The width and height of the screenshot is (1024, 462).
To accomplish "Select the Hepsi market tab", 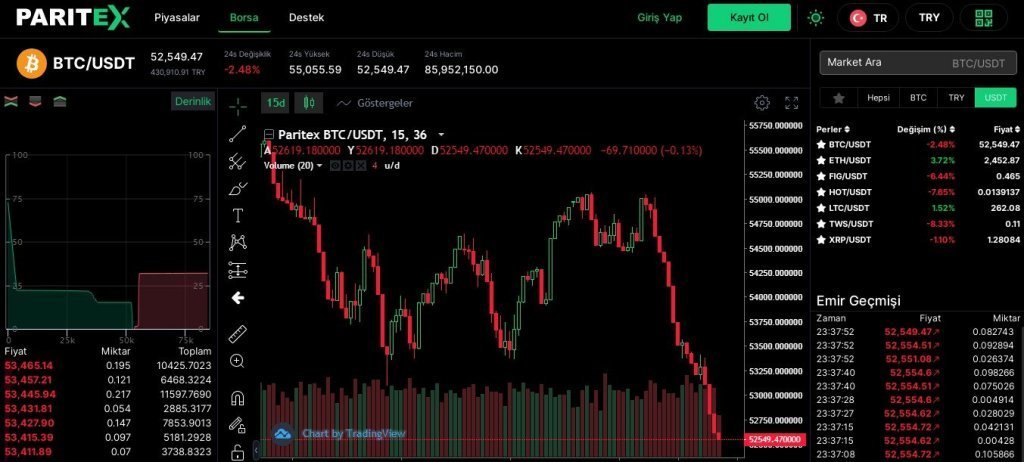I will click(878, 98).
